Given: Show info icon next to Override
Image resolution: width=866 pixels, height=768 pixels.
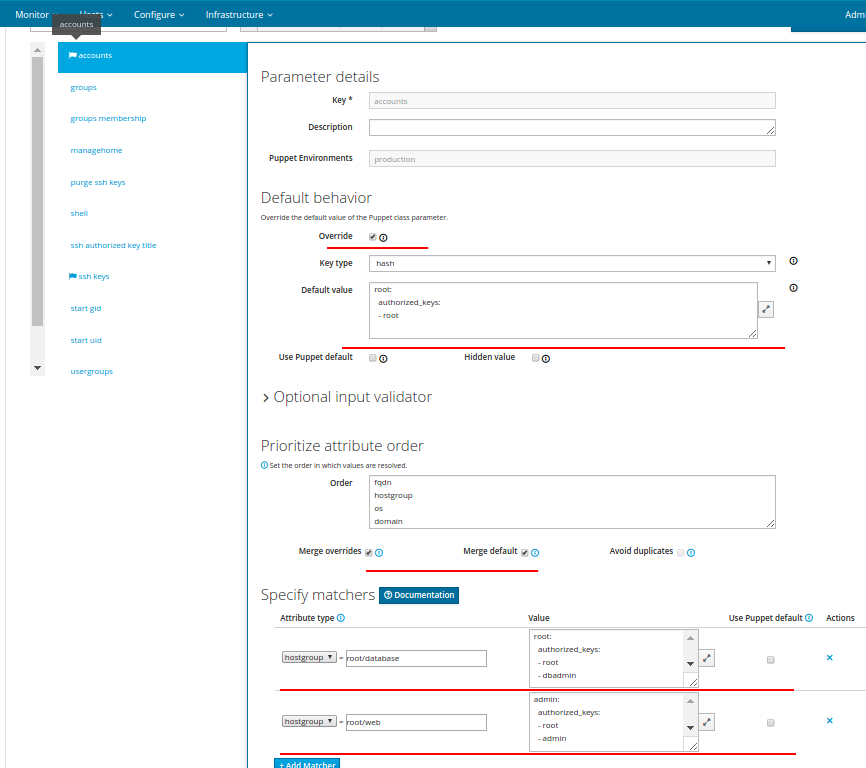Looking at the screenshot, I should 383,238.
